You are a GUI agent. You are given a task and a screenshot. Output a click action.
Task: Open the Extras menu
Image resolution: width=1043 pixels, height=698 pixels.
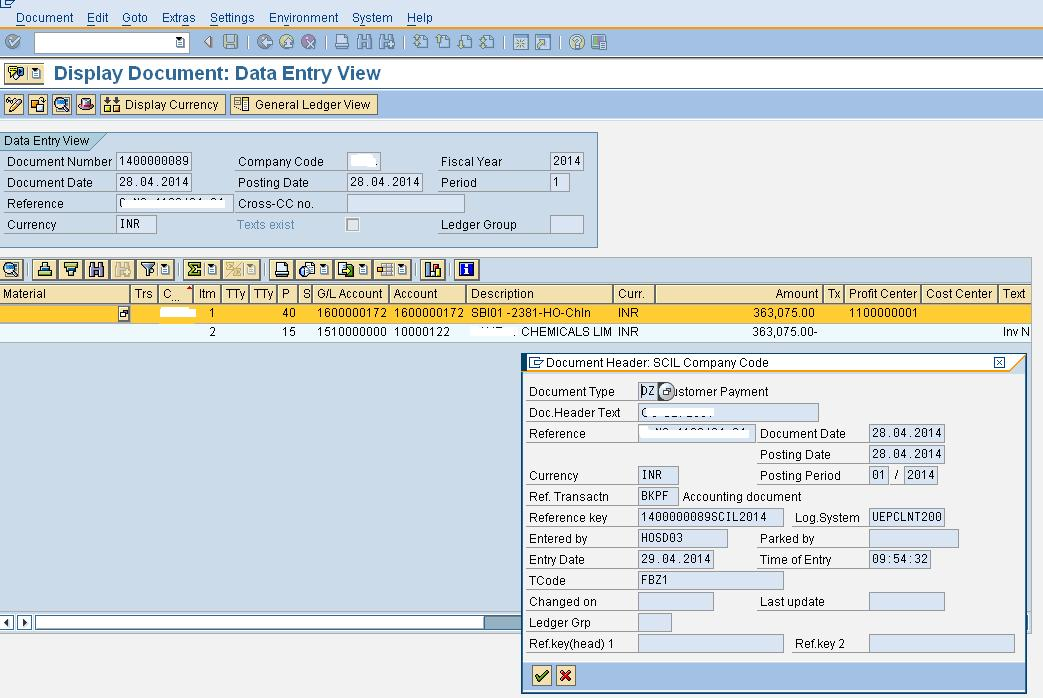click(178, 17)
